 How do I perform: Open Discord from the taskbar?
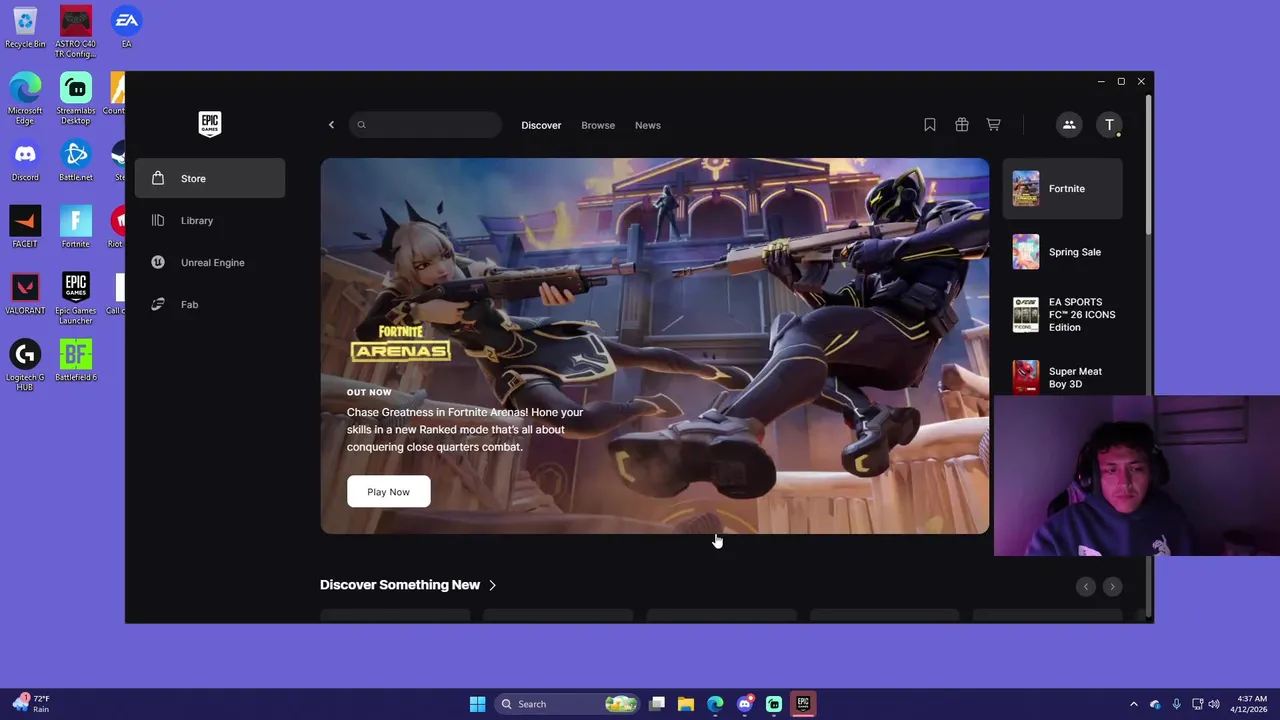coord(744,704)
